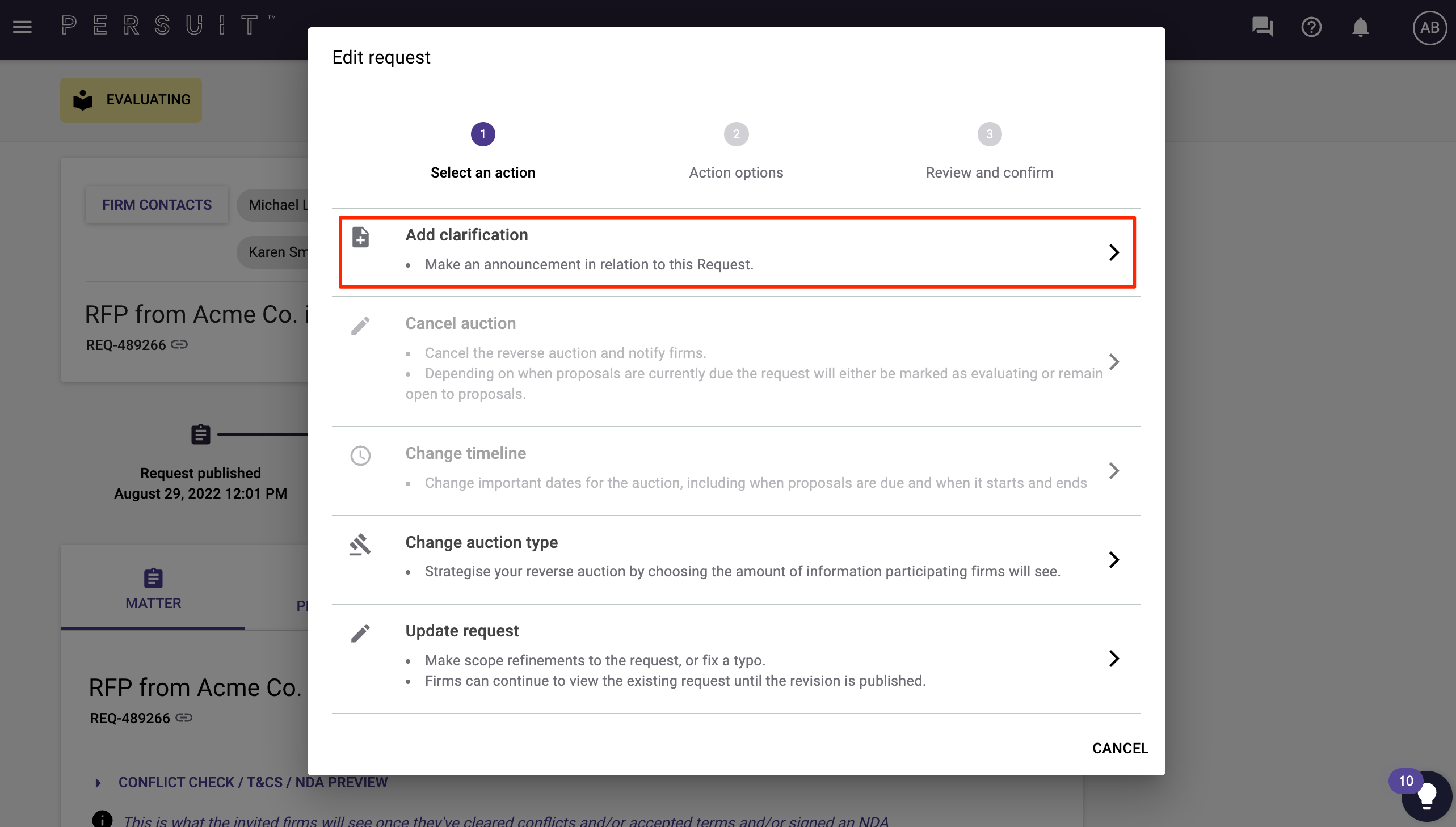Click the Change auction type gavel icon
The height and width of the screenshot is (827, 1456).
point(360,545)
